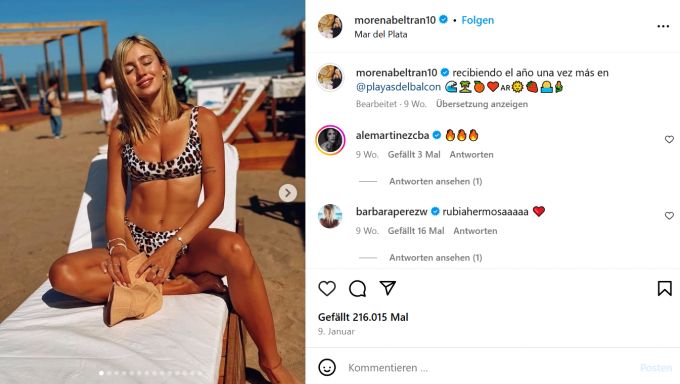This screenshot has width=680, height=384.
Task: Open the @playasdelbalcon mention link
Action: coord(398,87)
